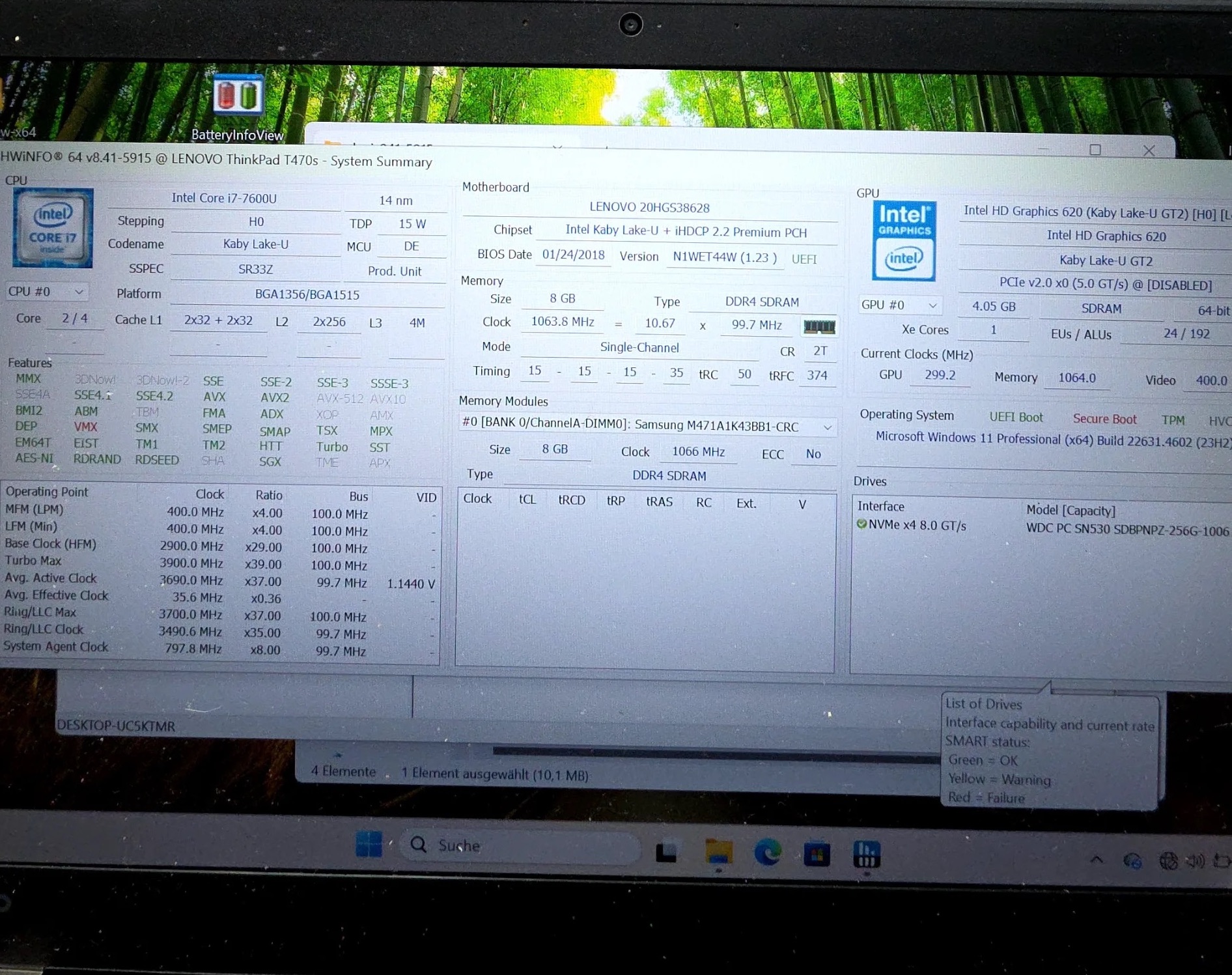The width and height of the screenshot is (1232, 975).
Task: Click the memory clock 1063.8 MHz value
Action: (x=563, y=322)
